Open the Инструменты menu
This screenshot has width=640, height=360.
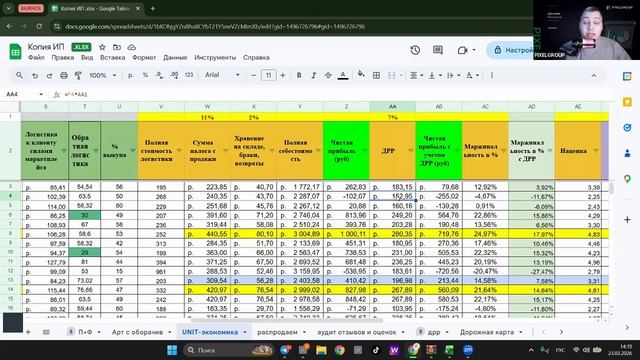pyautogui.click(x=215, y=58)
